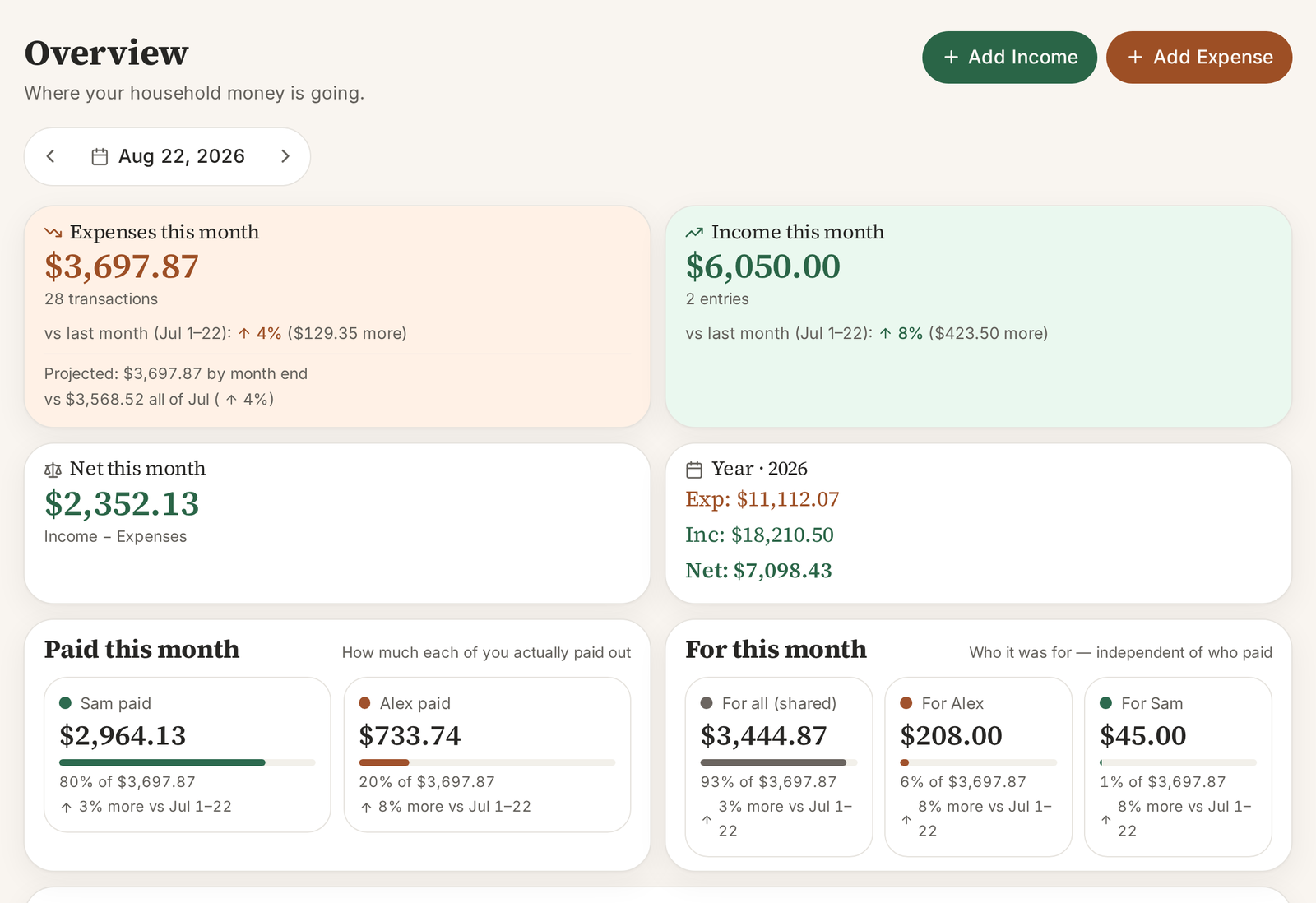
Task: Click Alex paid progress bar
Action: (x=487, y=762)
